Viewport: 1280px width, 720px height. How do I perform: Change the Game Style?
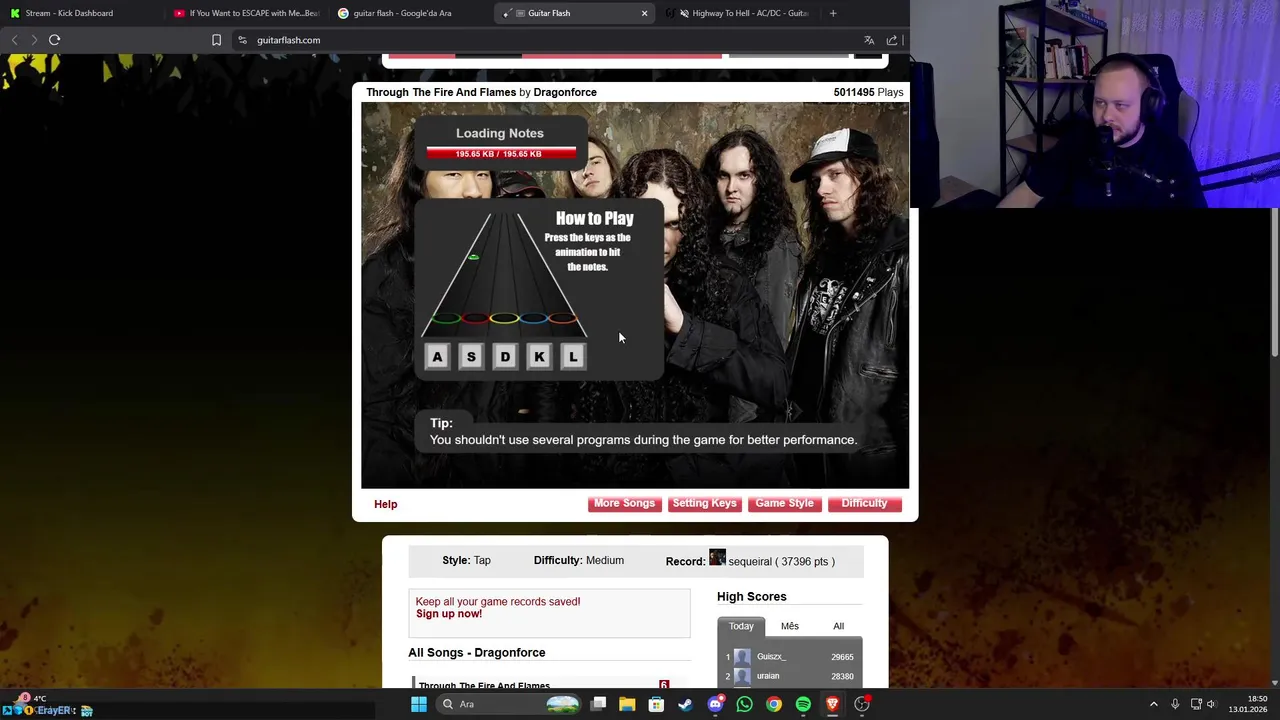784,503
